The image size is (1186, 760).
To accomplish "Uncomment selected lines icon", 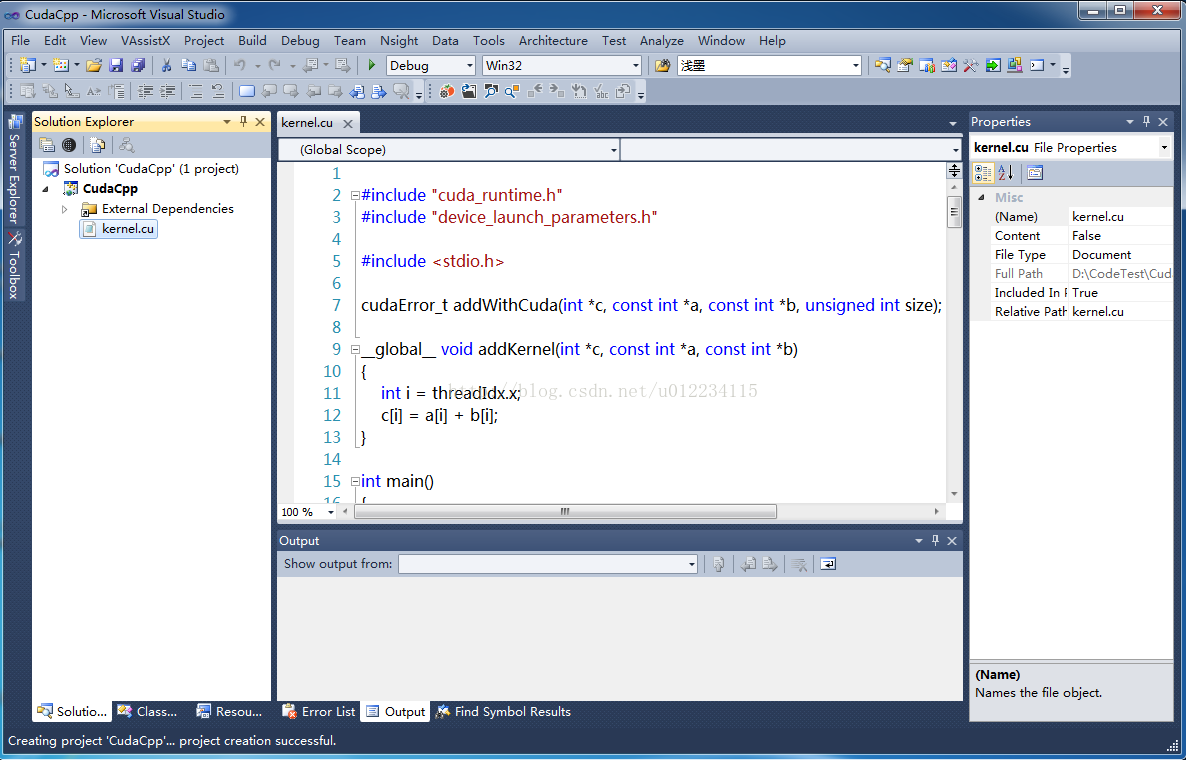I will (x=218, y=92).
